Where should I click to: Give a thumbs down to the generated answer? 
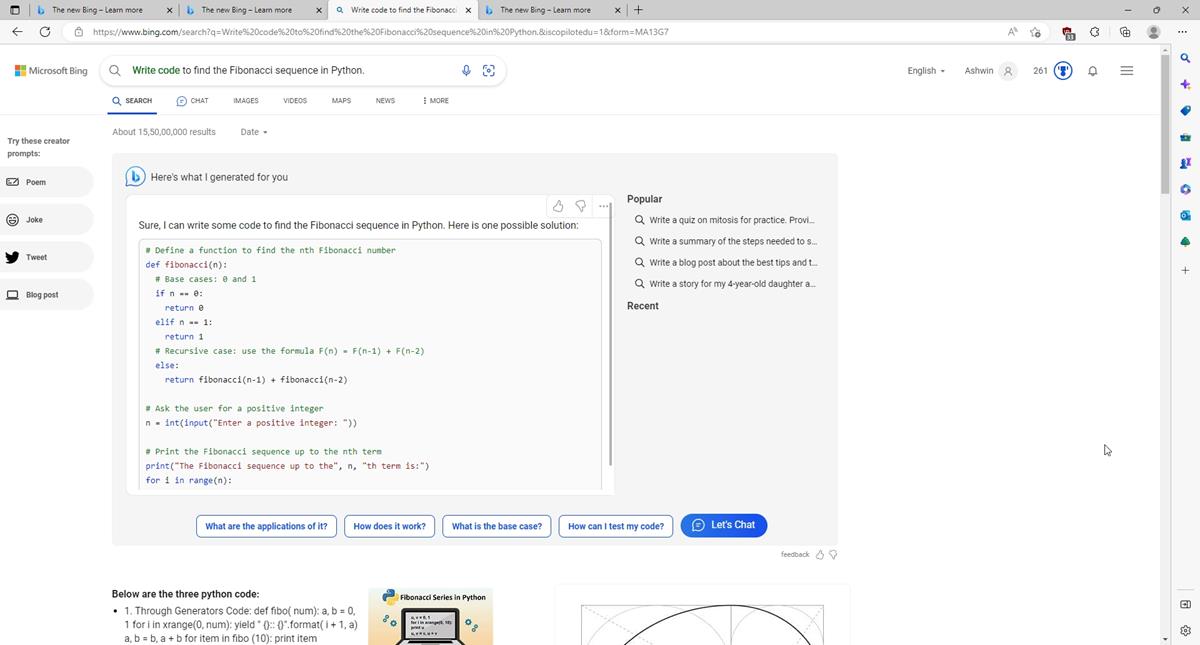tap(581, 206)
